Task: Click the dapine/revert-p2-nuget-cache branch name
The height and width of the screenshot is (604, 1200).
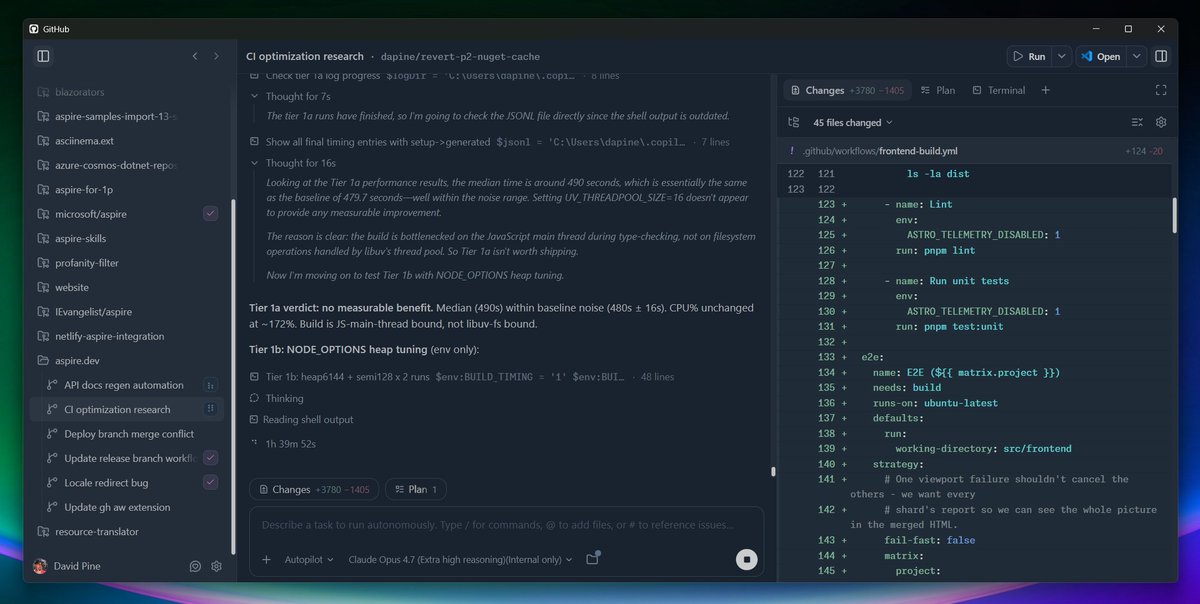Action: (x=461, y=56)
